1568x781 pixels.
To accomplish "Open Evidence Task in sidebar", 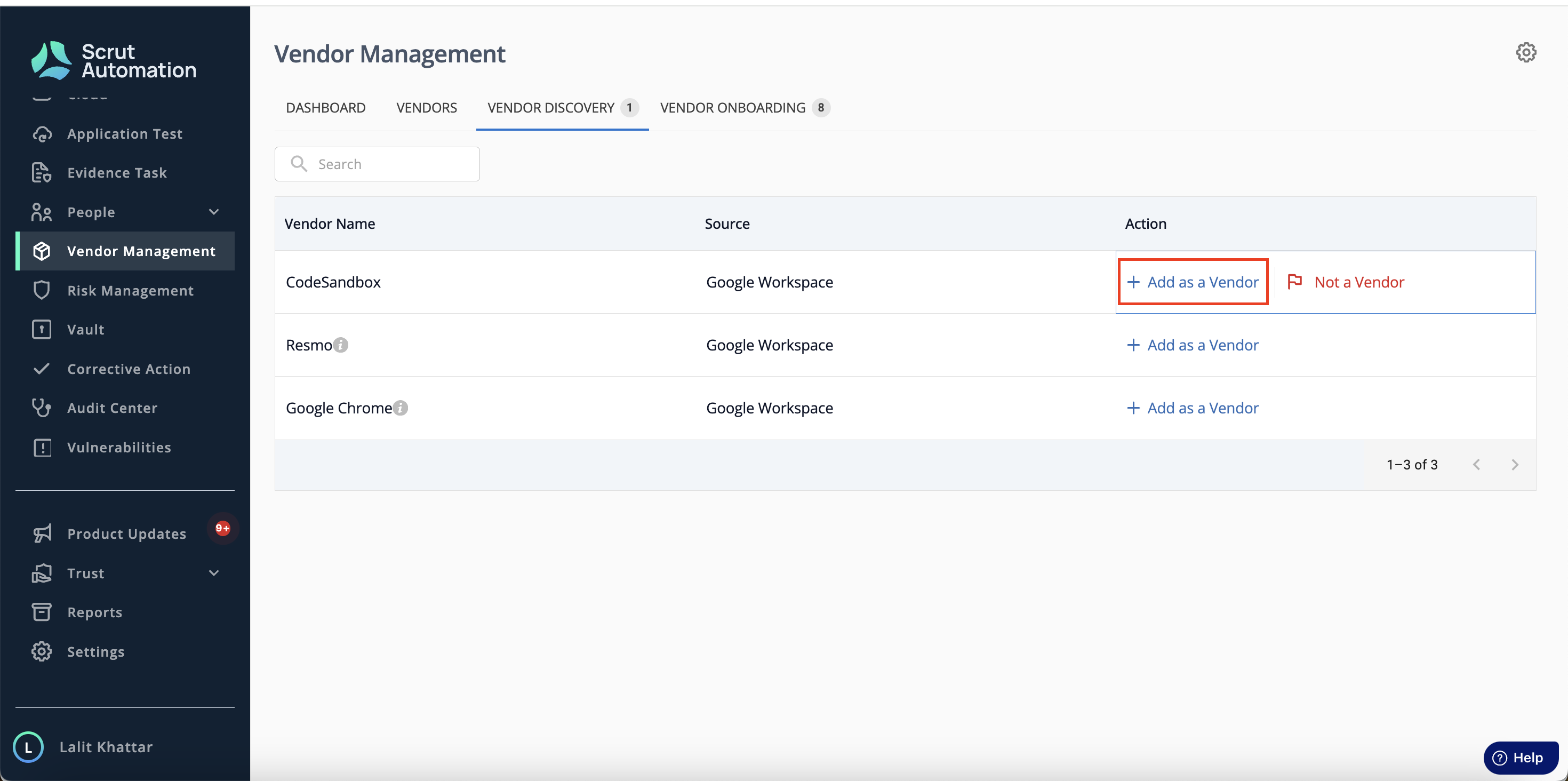I will 125,173.
